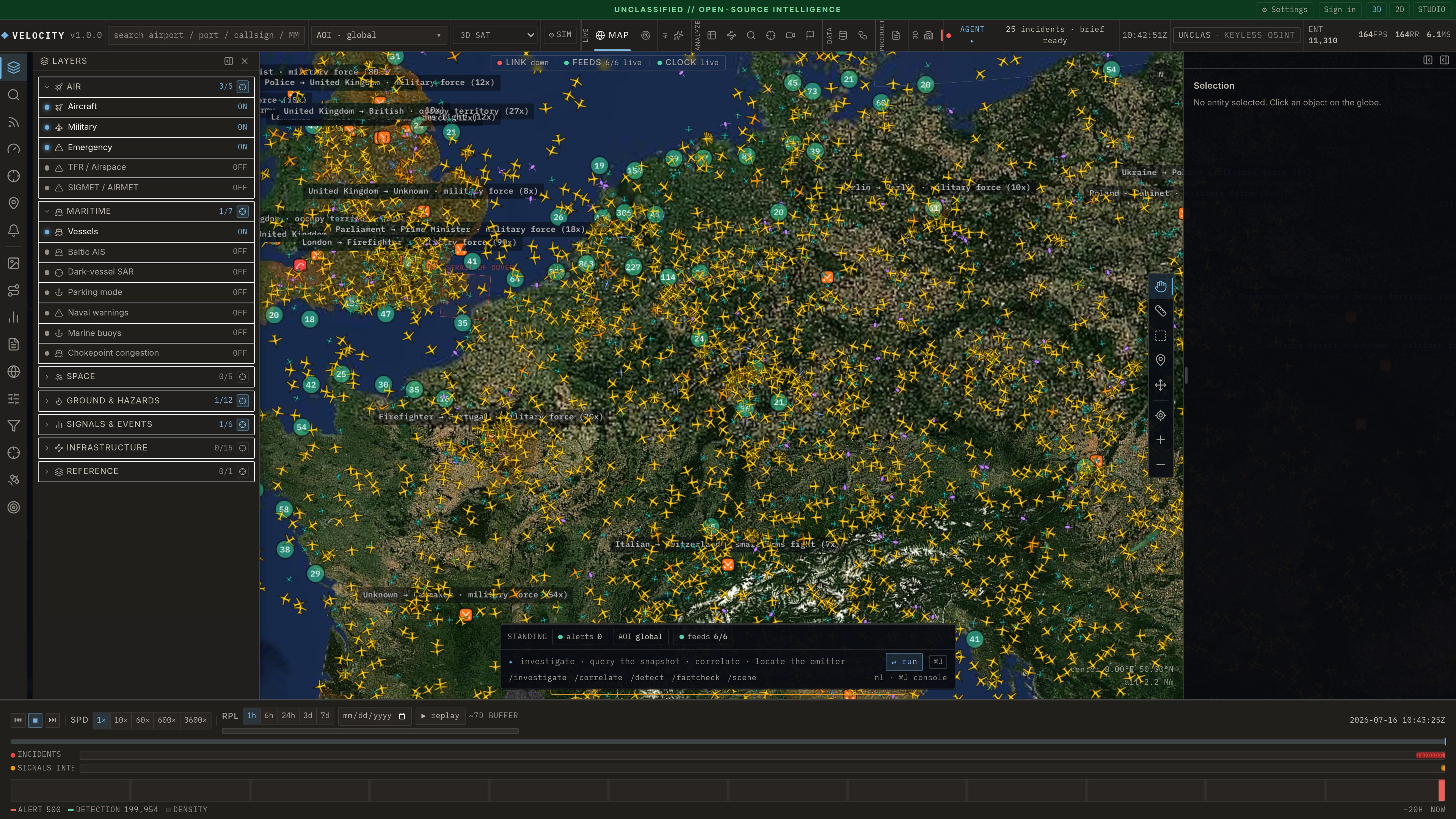Click the main timeline scrubber bar
The image size is (1456, 819).
(x=728, y=742)
